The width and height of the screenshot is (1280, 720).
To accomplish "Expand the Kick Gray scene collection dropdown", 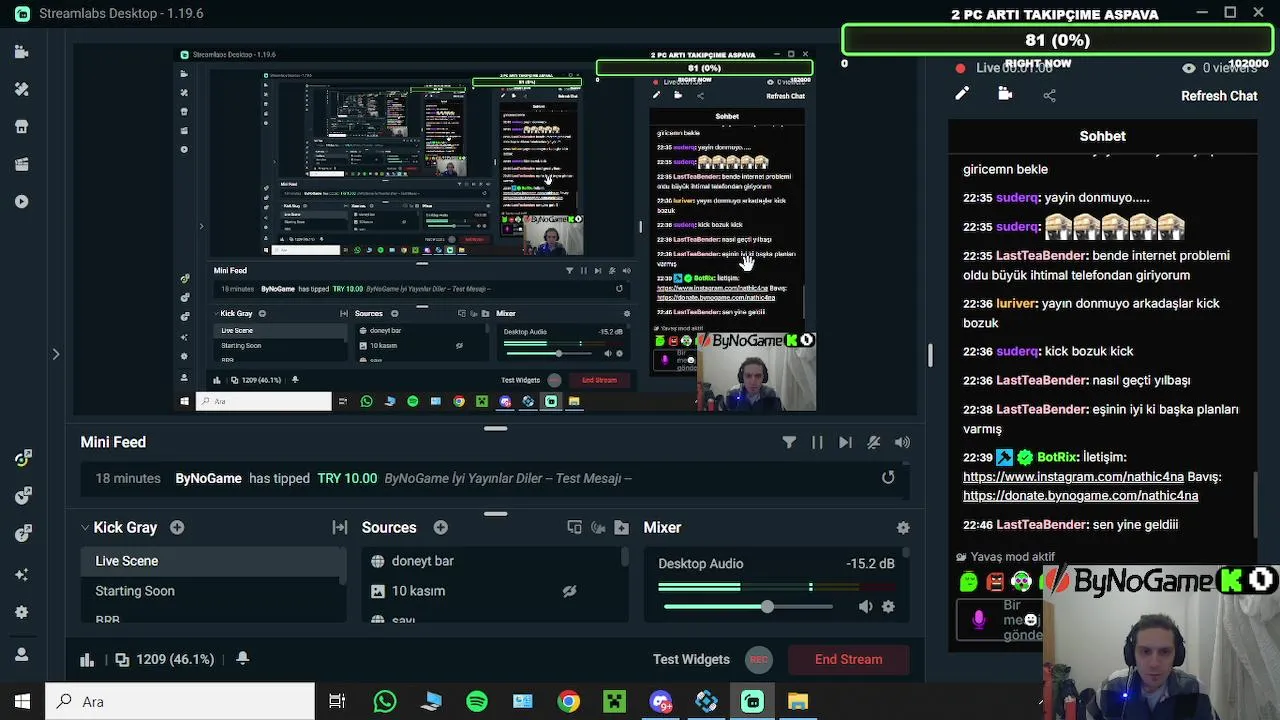I will [86, 527].
